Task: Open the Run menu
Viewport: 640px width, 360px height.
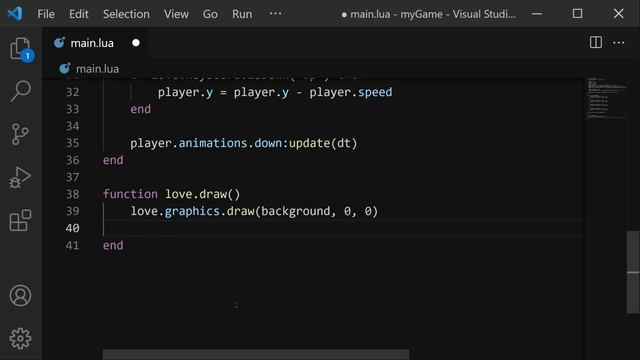Action: (x=242, y=14)
